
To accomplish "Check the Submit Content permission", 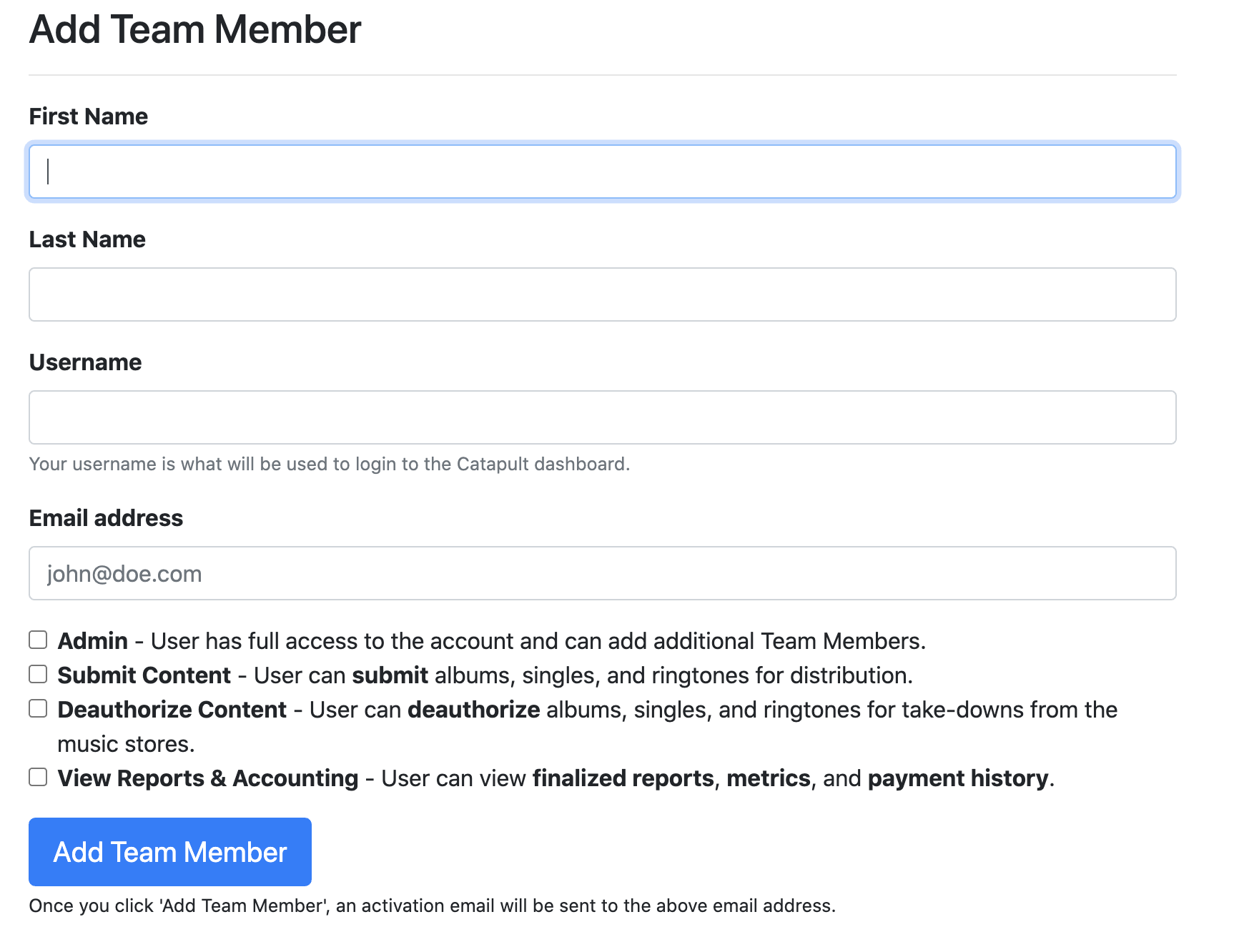I will pyautogui.click(x=38, y=674).
